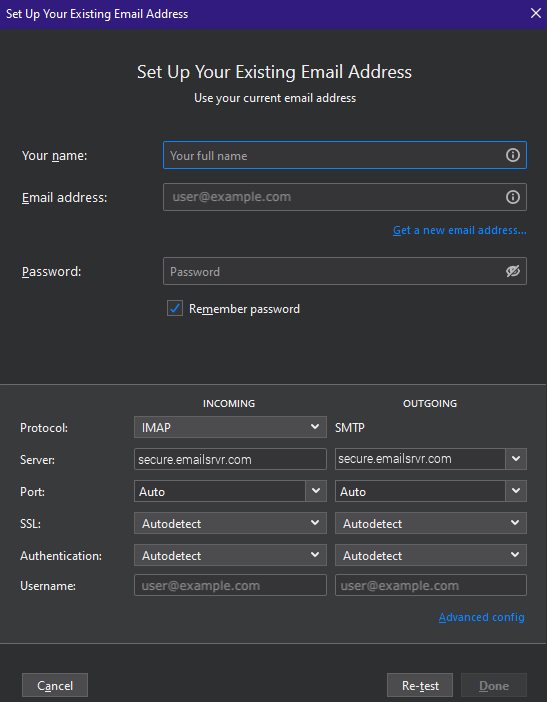This screenshot has height=702, width=547.
Task: Follow the Get a new email address link
Action: click(x=459, y=230)
